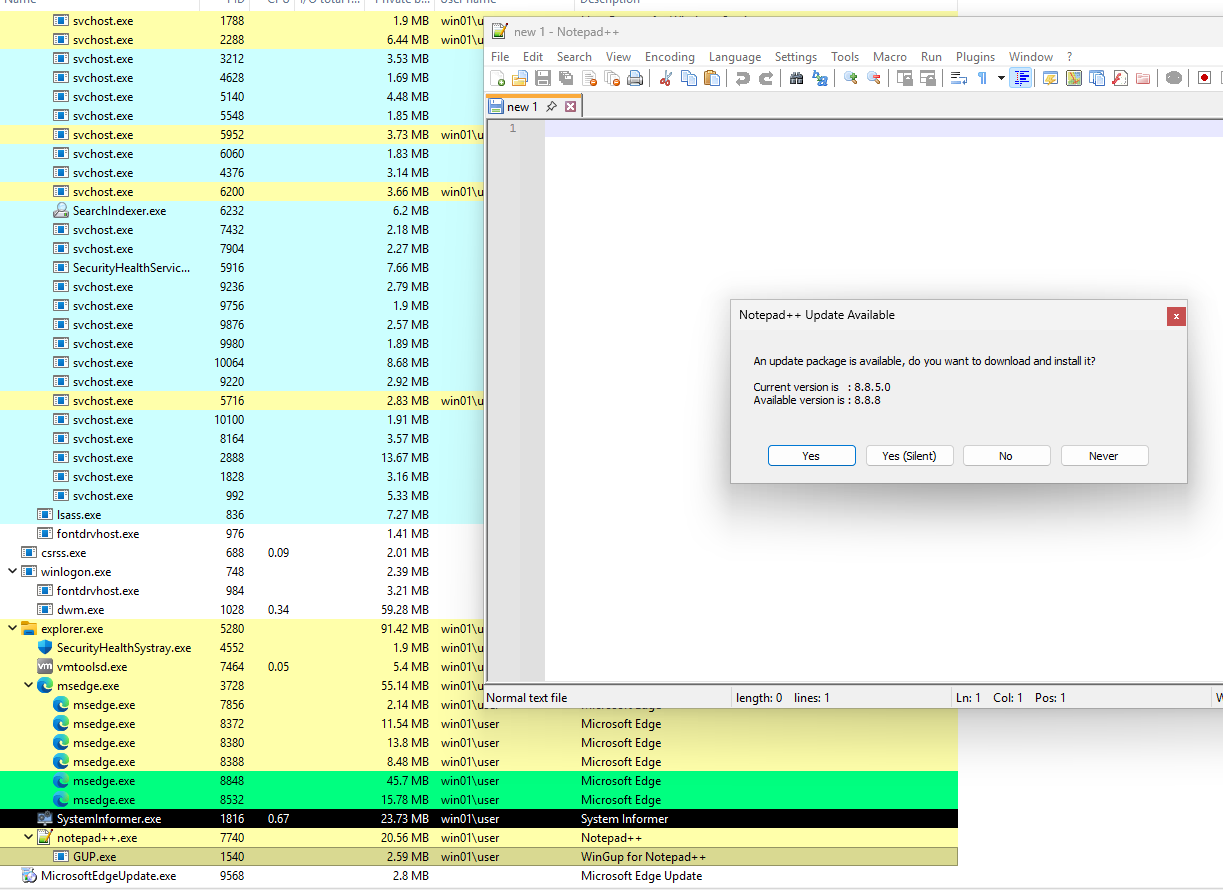Toggle the Word Wrap toolbar button
1223x890 pixels.
tap(958, 78)
